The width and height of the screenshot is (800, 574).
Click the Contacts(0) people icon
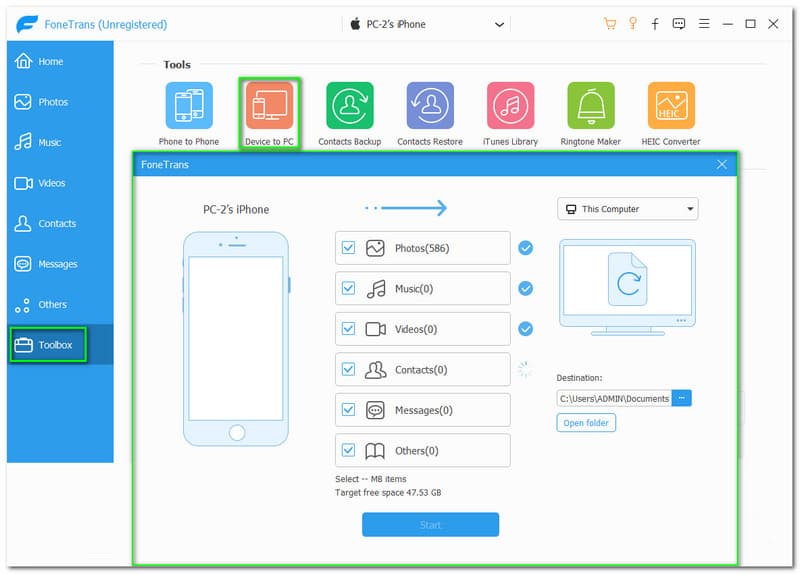pos(376,370)
